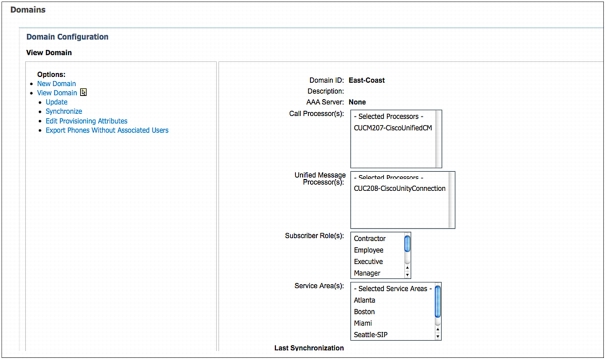Click the Subscriber Roles scroll up arrow
Screen dimensions: 607x361
407,268
